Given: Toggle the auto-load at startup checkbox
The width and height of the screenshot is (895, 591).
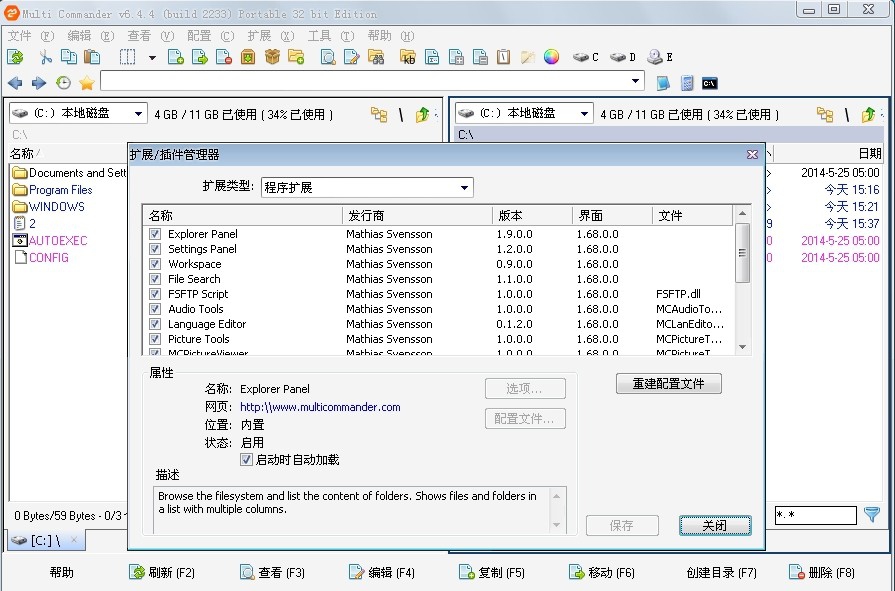Looking at the screenshot, I should coord(246,460).
